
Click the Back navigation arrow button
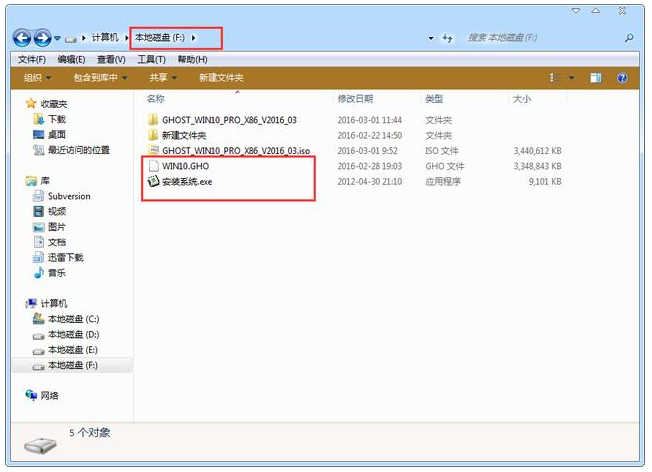(x=21, y=37)
